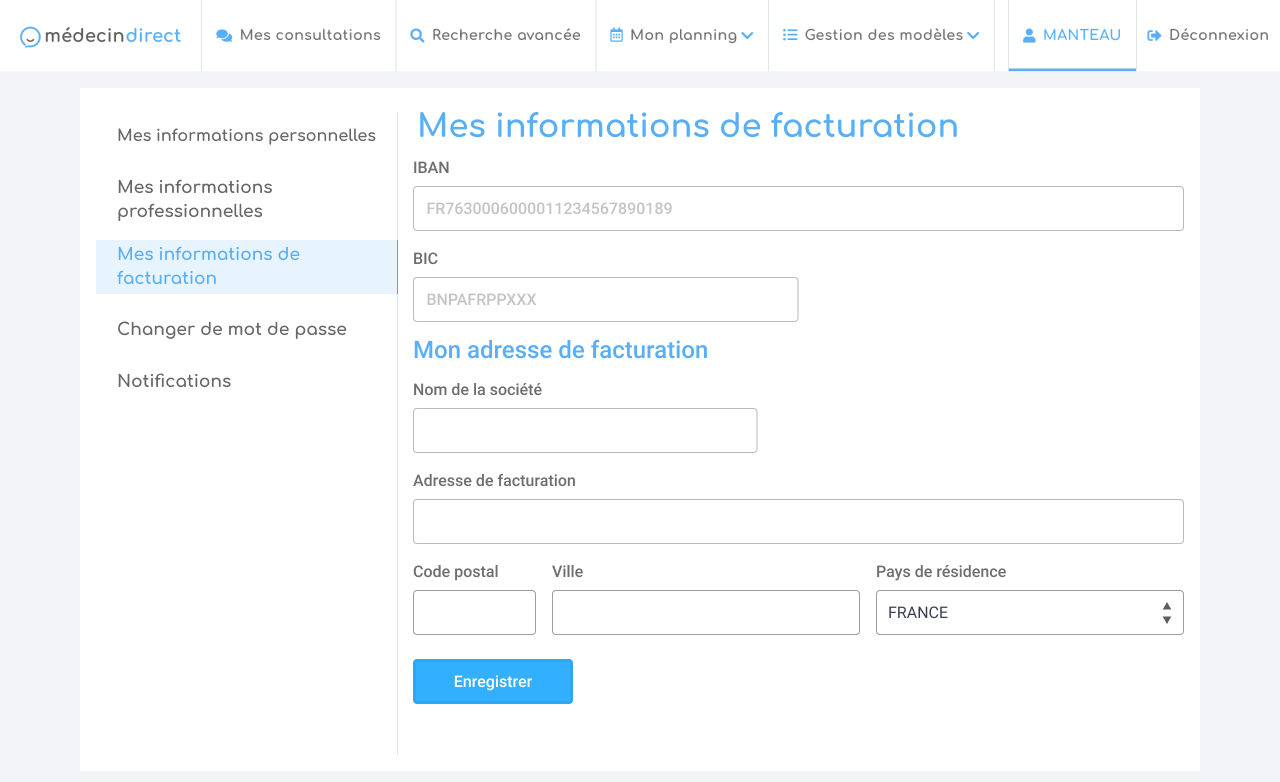Expand the Mon planning chevron
Screen dimensions: 1280x782
[x=747, y=36]
